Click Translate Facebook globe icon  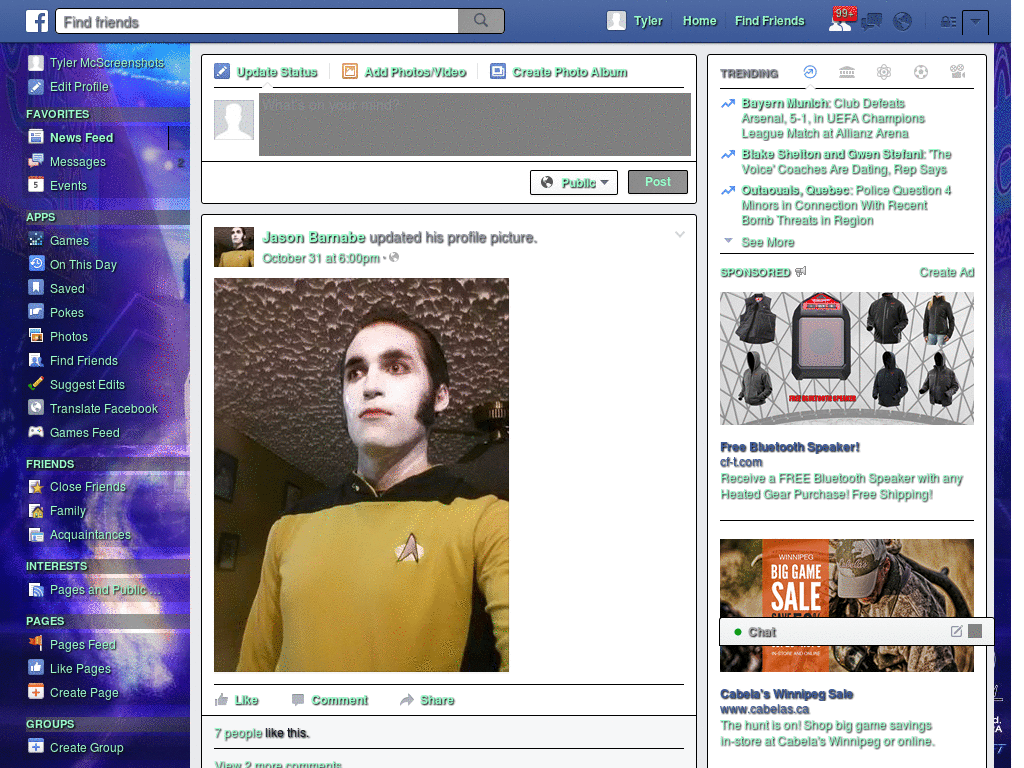pyautogui.click(x=36, y=408)
